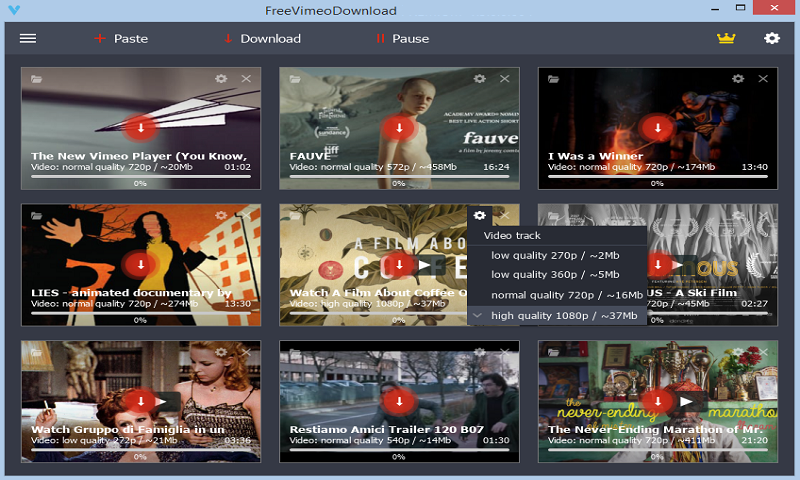This screenshot has height=480, width=800.
Task: Select low quality 270p video track
Action: (554, 255)
